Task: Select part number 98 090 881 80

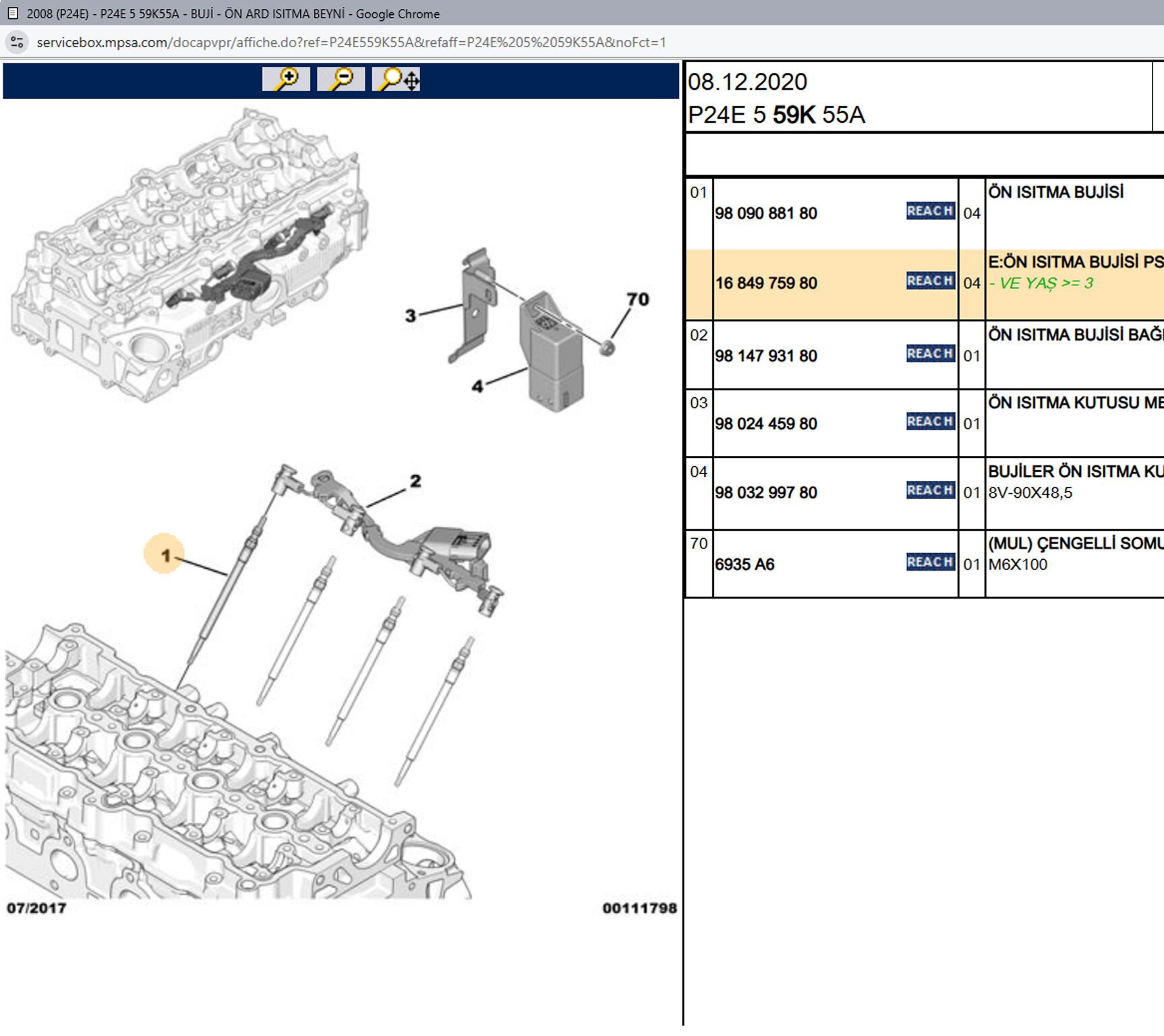Action: pyautogui.click(x=765, y=214)
